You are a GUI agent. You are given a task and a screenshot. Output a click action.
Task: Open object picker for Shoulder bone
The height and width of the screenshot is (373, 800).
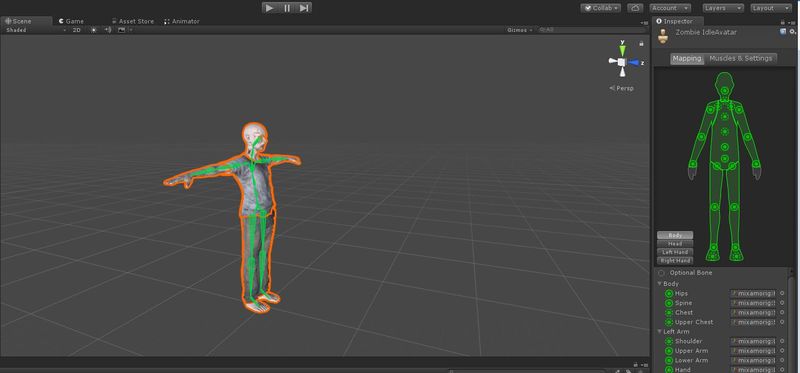782,341
